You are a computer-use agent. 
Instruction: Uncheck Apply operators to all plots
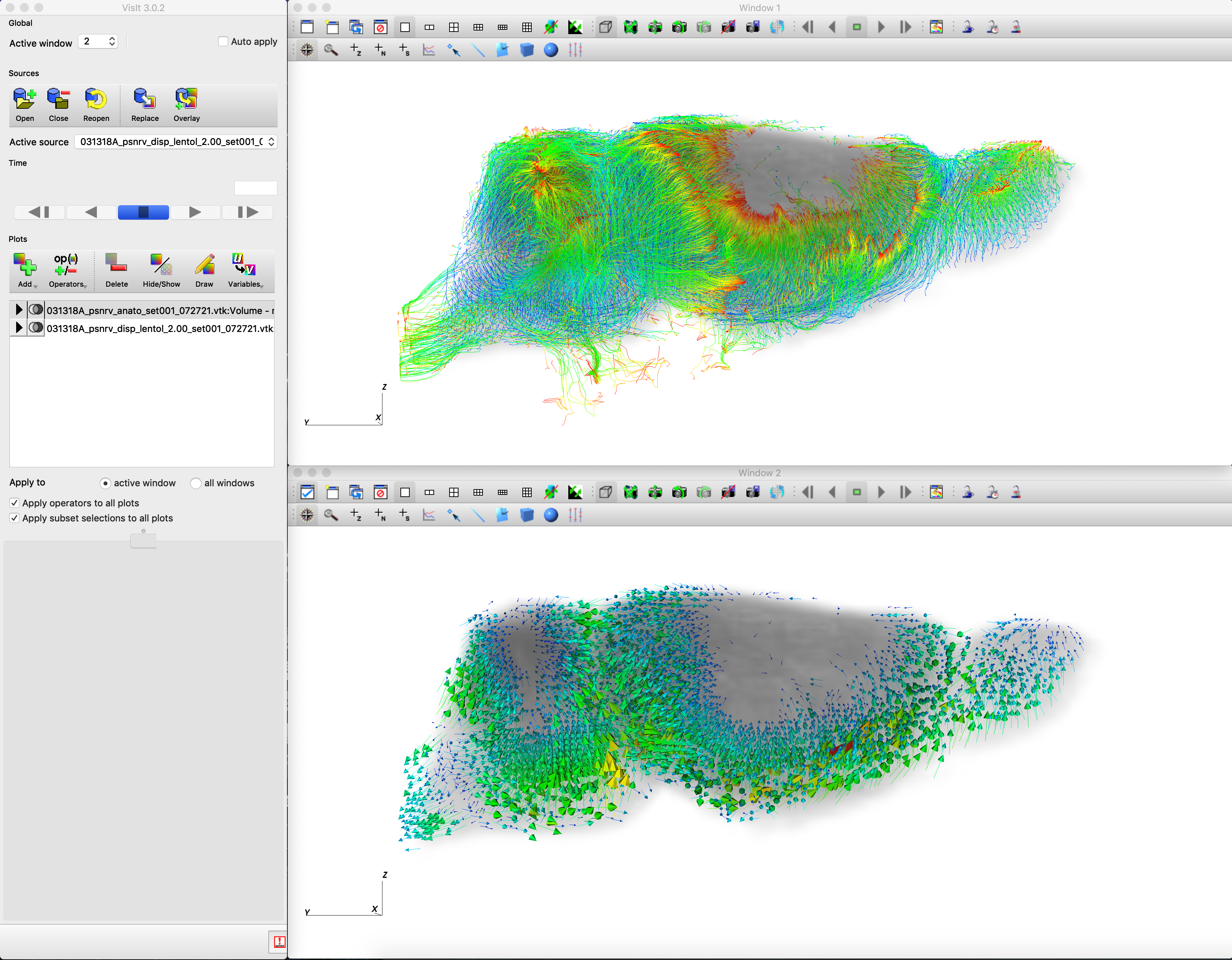tap(15, 503)
